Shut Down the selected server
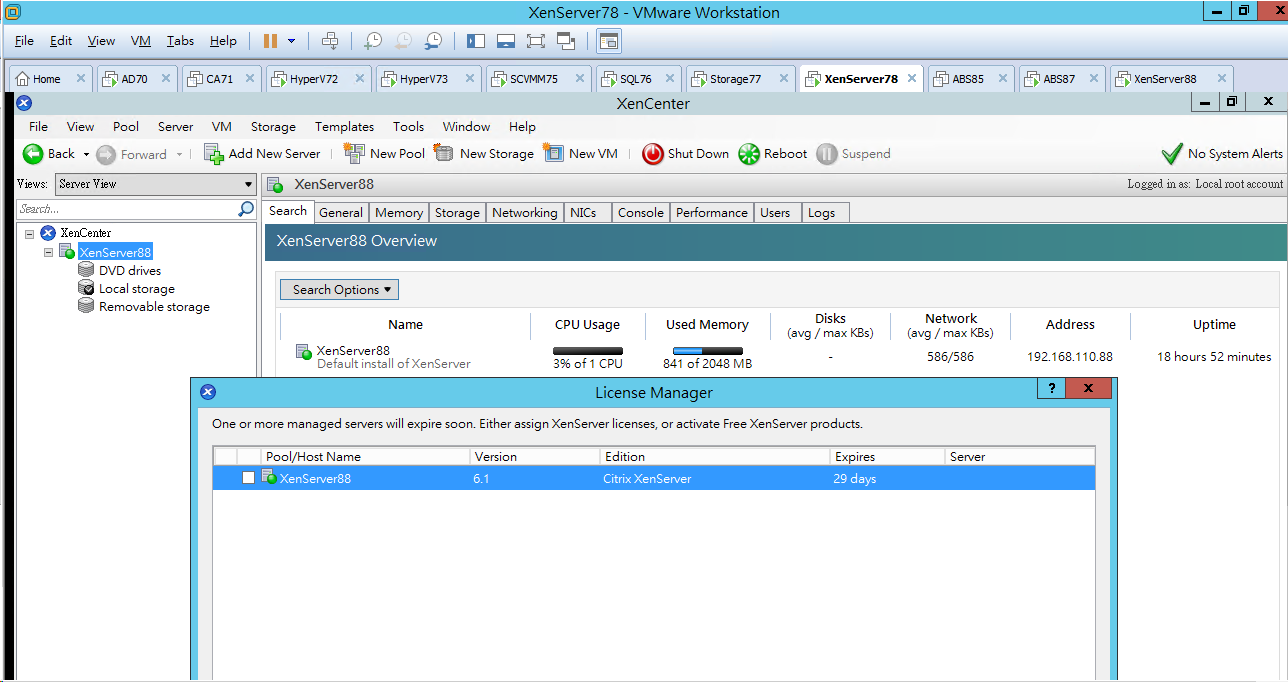This screenshot has width=1288, height=682. (686, 154)
